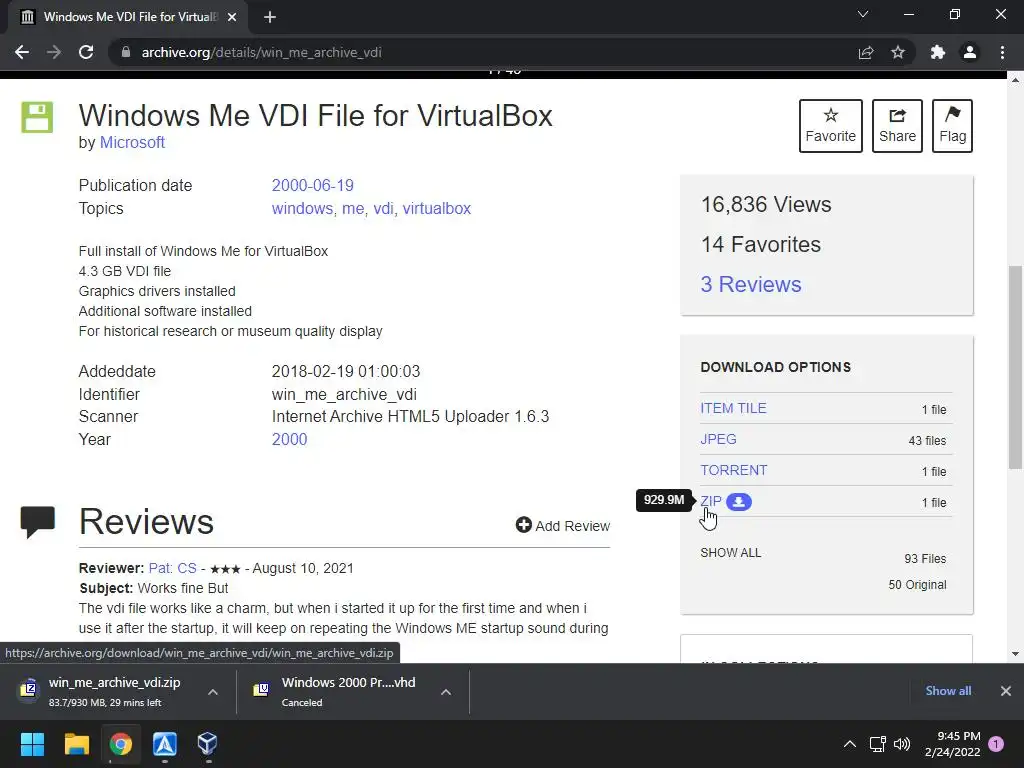Screen dimensions: 1024x768
Task: Open VirtualBox from the taskbar
Action: coord(208,744)
